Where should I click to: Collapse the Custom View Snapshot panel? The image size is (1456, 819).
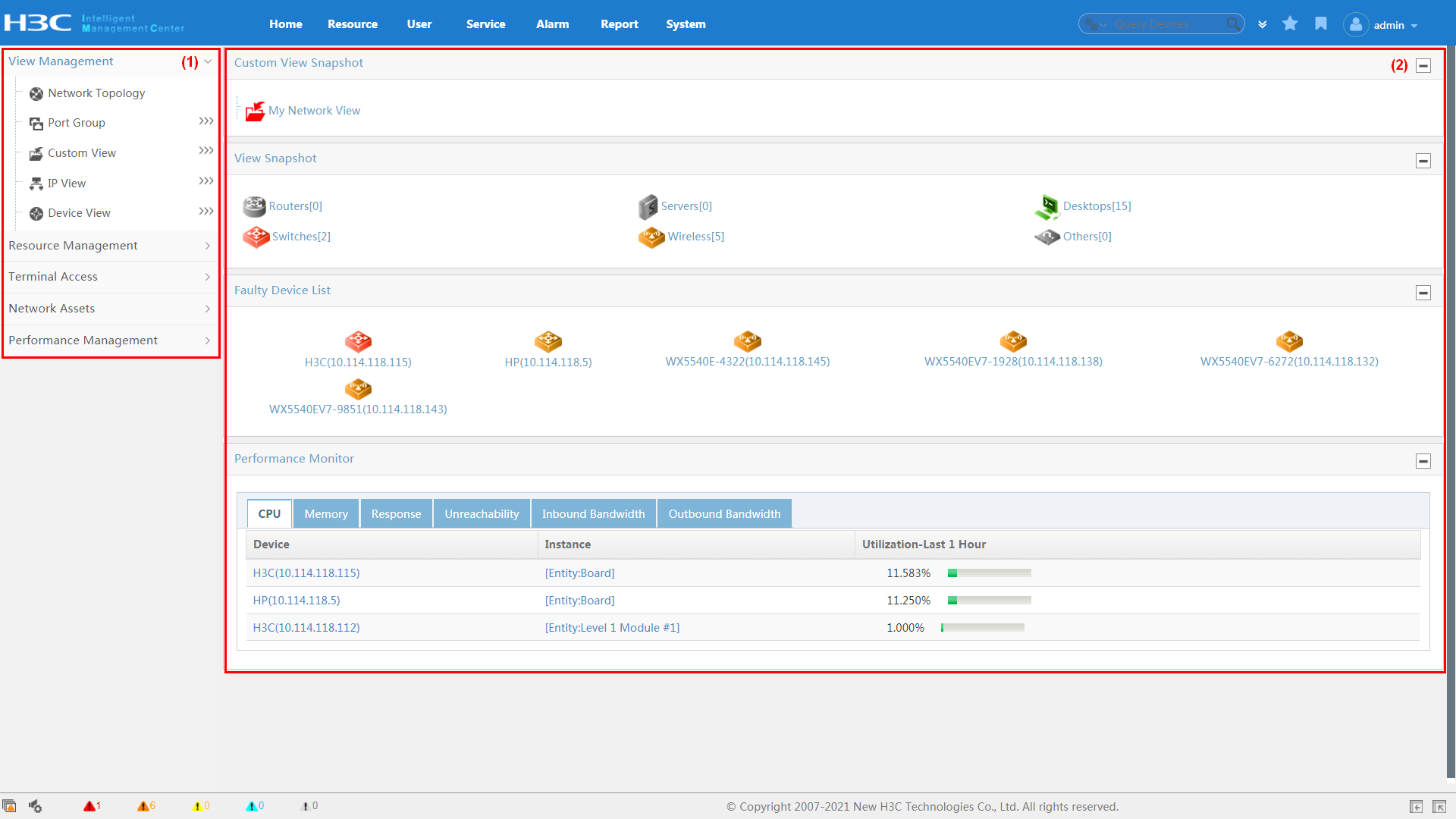1423,66
